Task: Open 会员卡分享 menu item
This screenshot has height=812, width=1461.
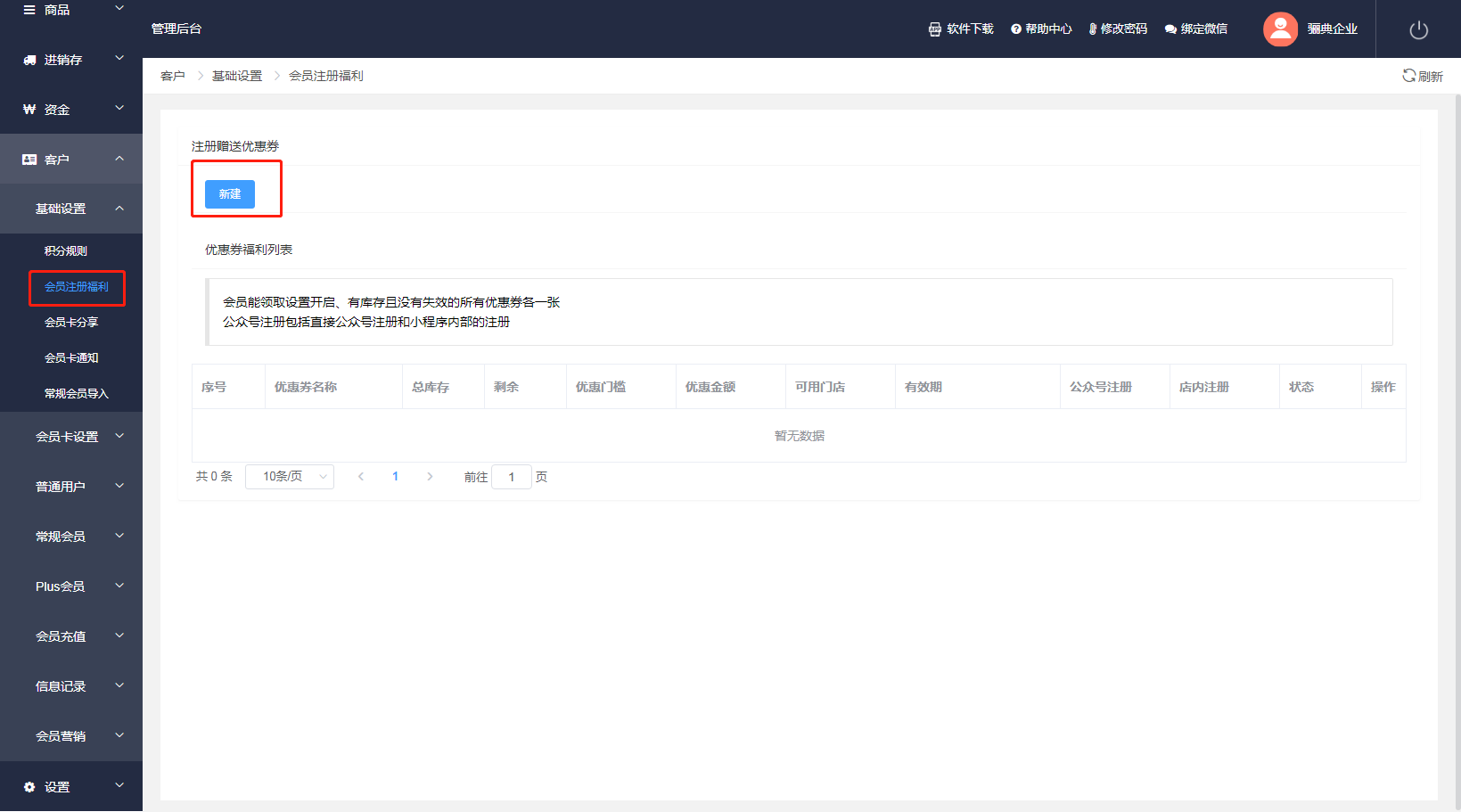Action: [71, 323]
